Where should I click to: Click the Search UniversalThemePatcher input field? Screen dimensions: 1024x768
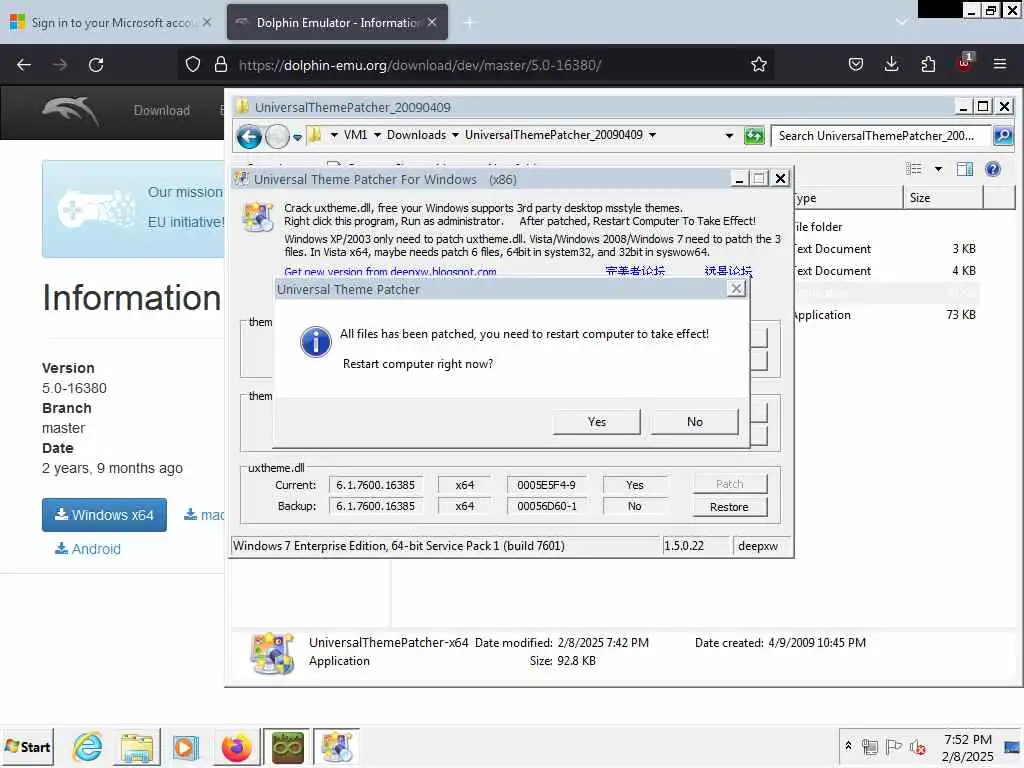point(882,136)
